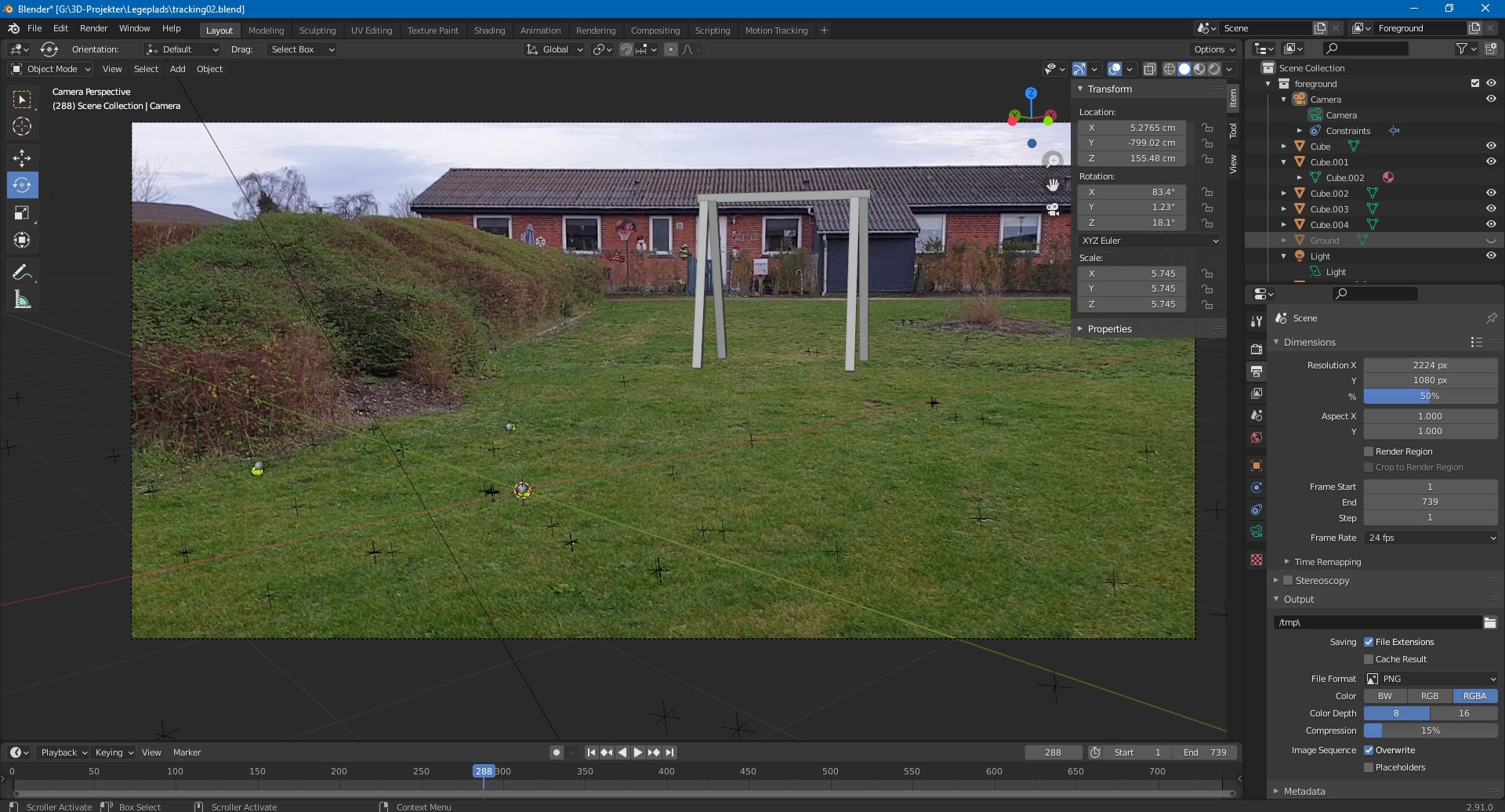Open the Orientation Default dropdown
1505x812 pixels.
pyautogui.click(x=182, y=49)
